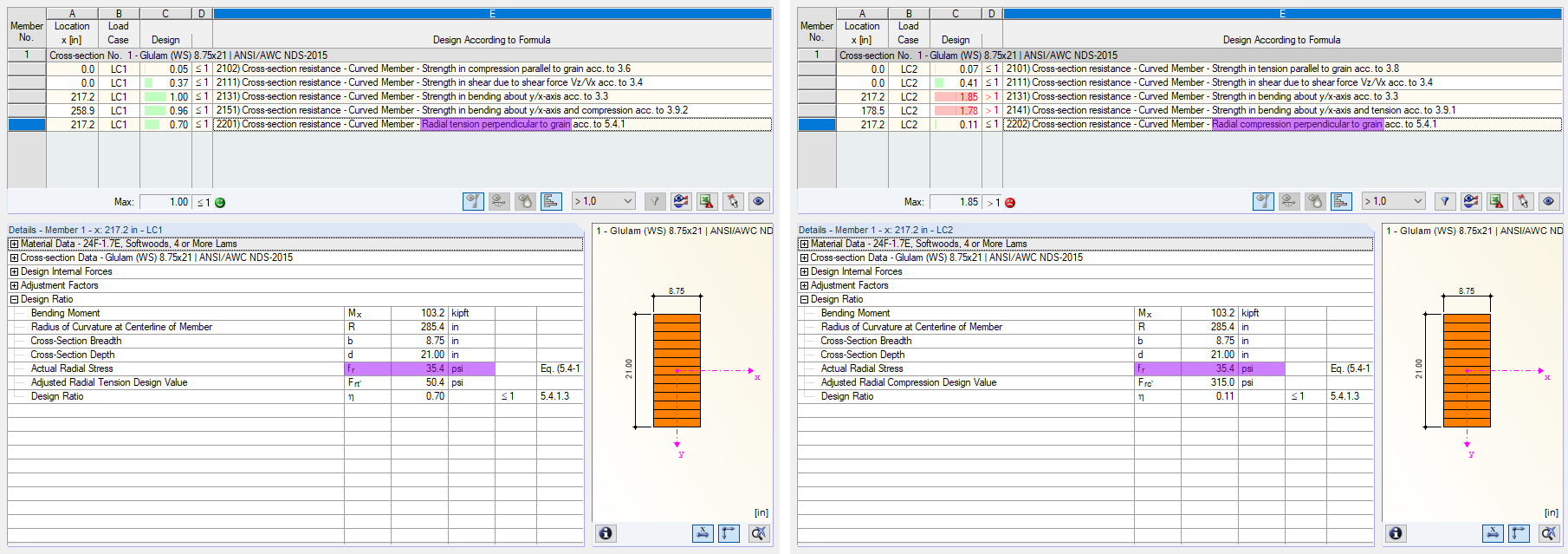Screen dimensions: 1568x554
Task: Click the result diagrams eye icon in the LC1 panel
Action: (x=681, y=201)
